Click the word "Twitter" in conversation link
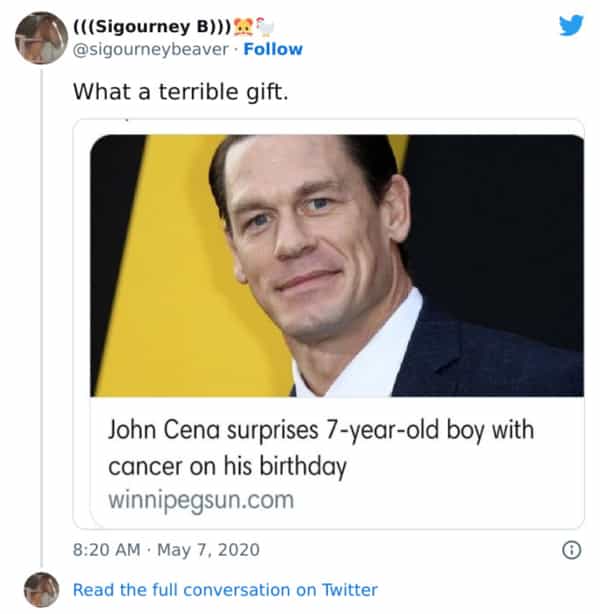This screenshot has width=600, height=614. 349,590
